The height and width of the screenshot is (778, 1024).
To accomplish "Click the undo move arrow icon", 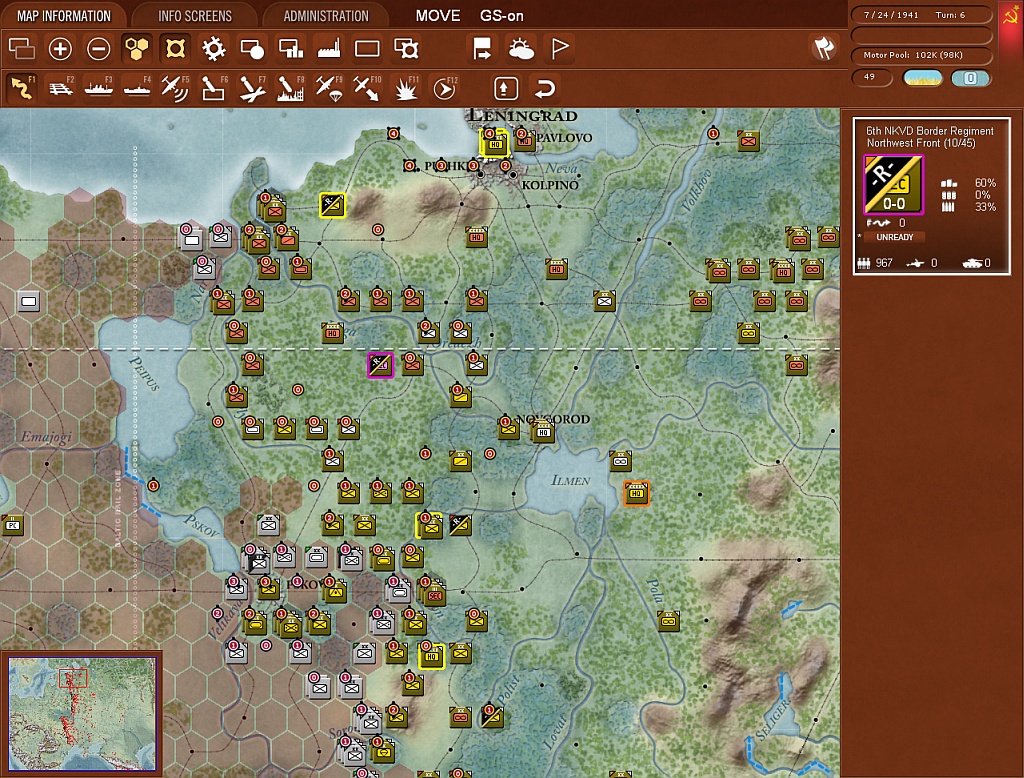I will pos(545,88).
